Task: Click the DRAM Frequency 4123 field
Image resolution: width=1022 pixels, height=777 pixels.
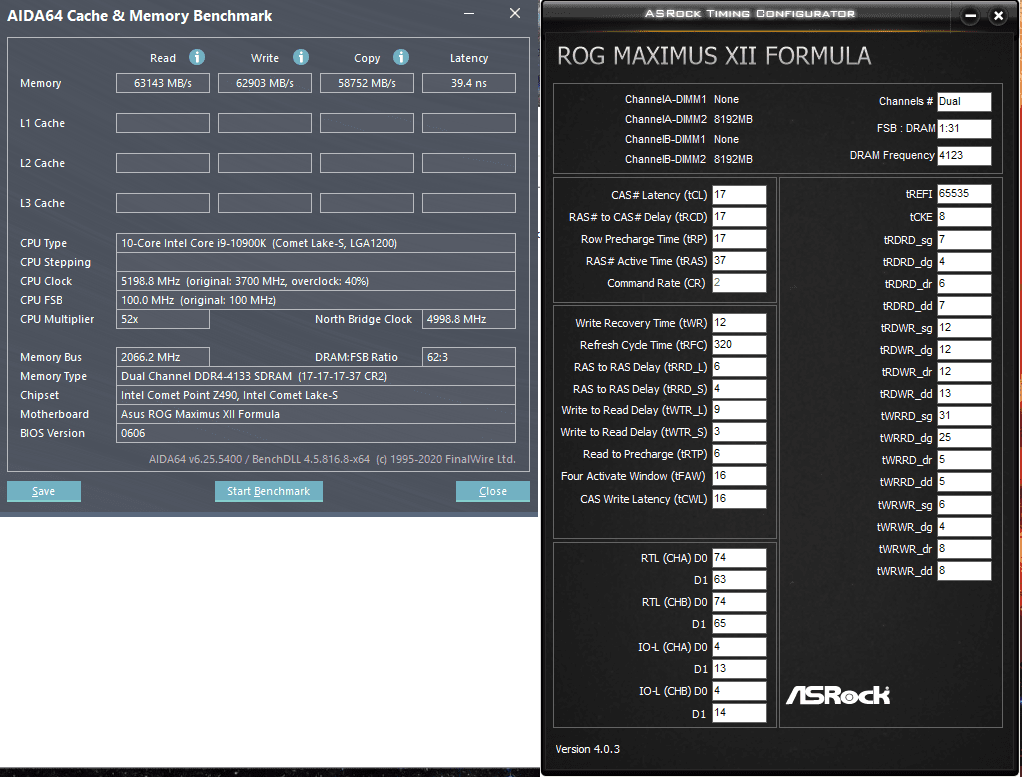Action: (x=964, y=155)
